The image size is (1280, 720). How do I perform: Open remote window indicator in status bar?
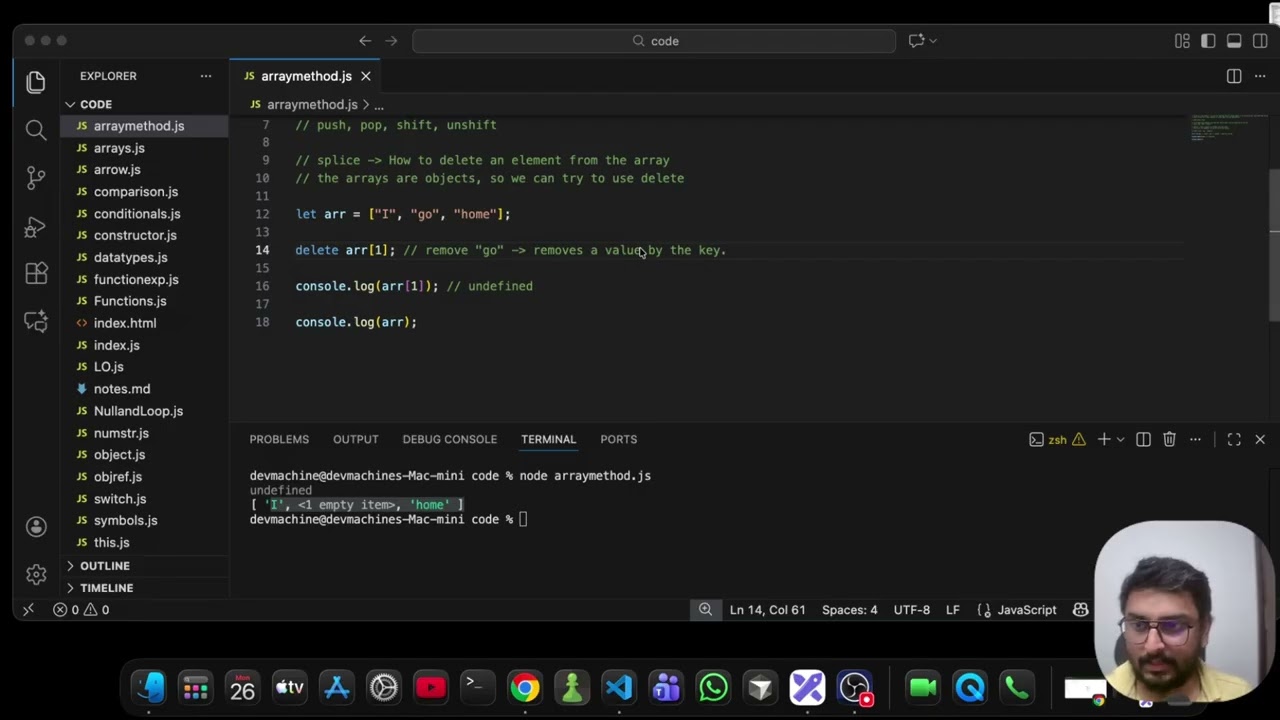point(28,610)
